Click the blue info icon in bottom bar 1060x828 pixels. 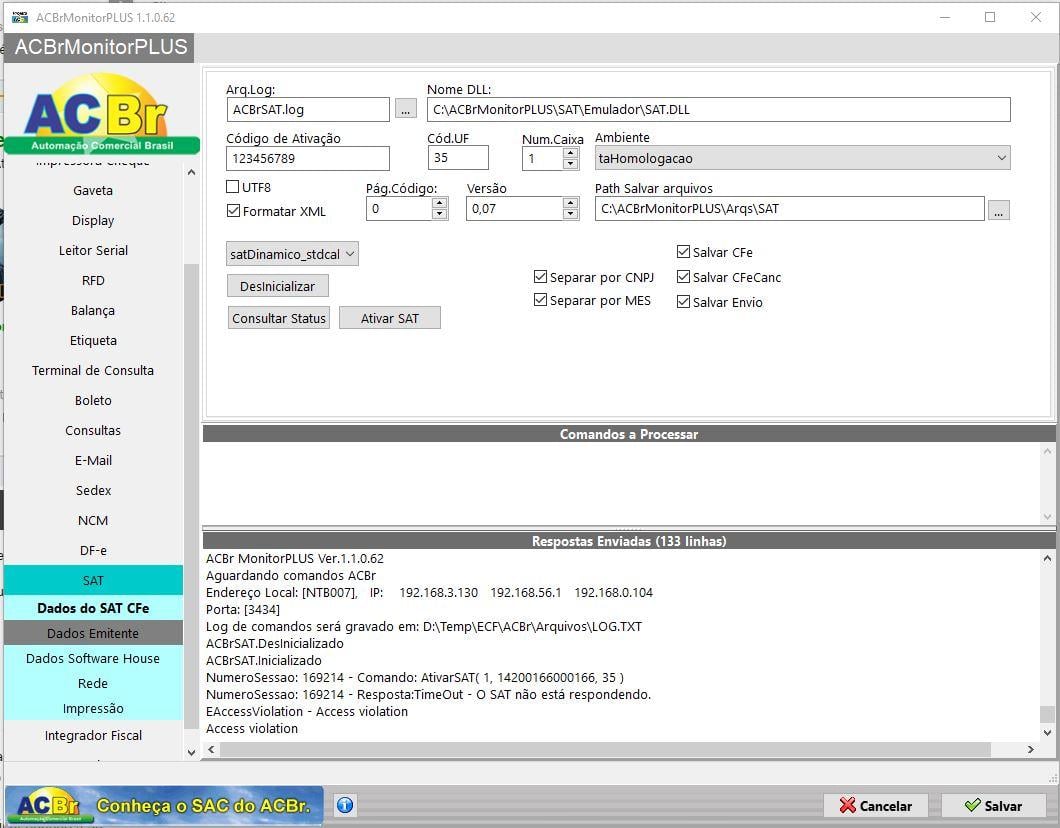coord(345,805)
